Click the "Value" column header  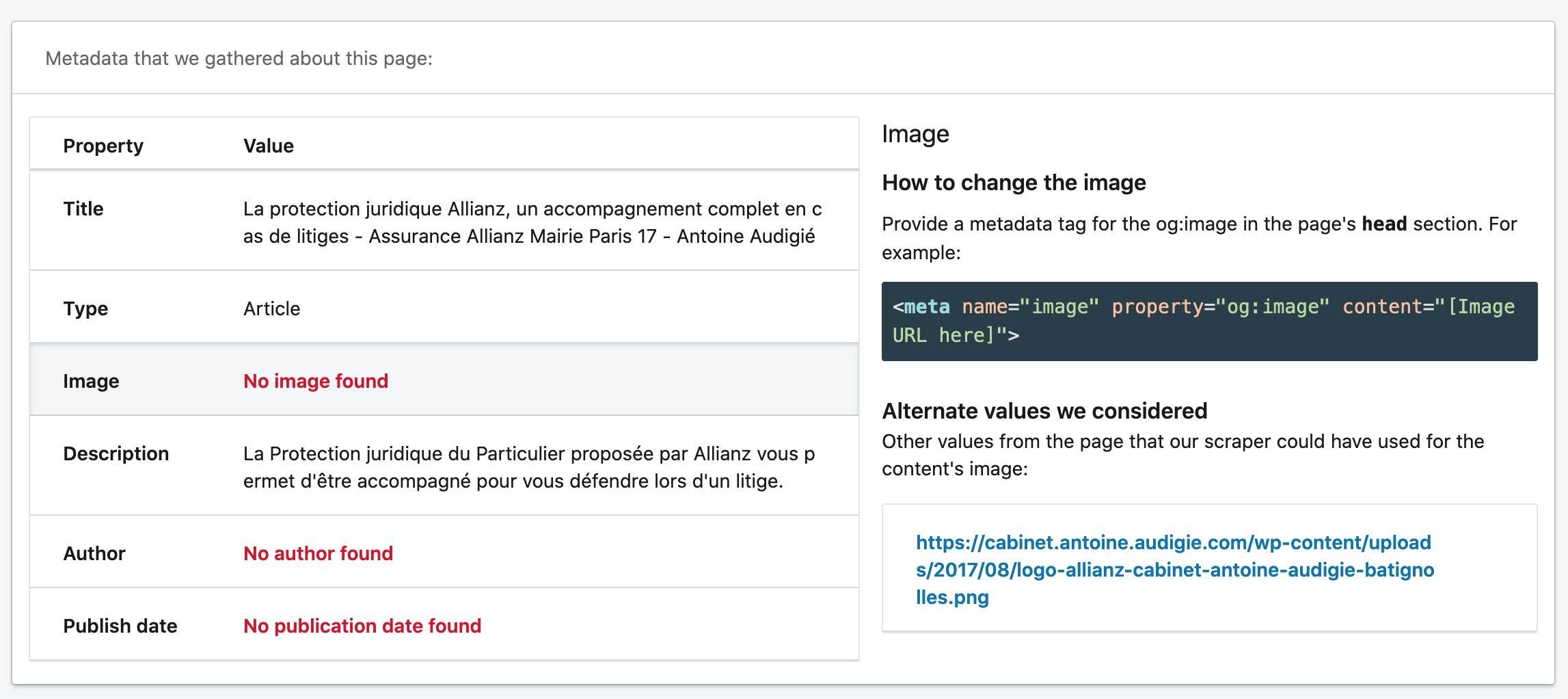[x=269, y=146]
